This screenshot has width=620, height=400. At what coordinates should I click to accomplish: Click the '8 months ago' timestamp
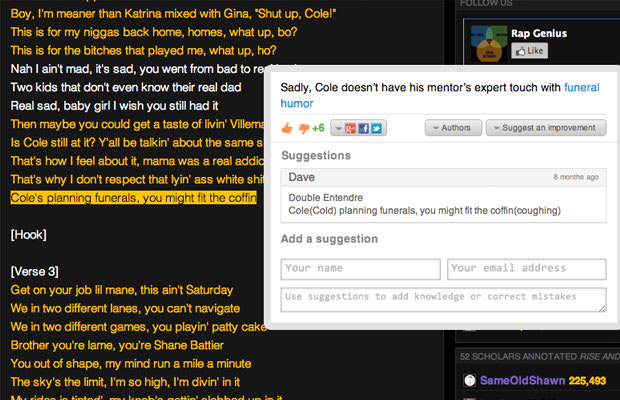(576, 177)
